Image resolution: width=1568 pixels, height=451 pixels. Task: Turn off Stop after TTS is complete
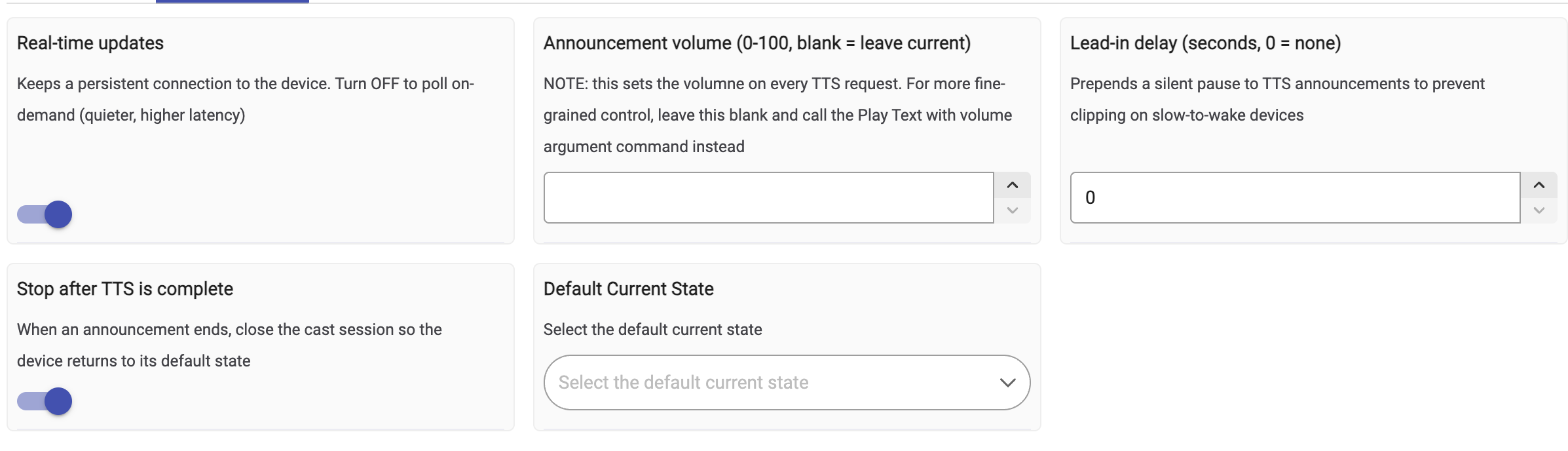click(x=45, y=401)
